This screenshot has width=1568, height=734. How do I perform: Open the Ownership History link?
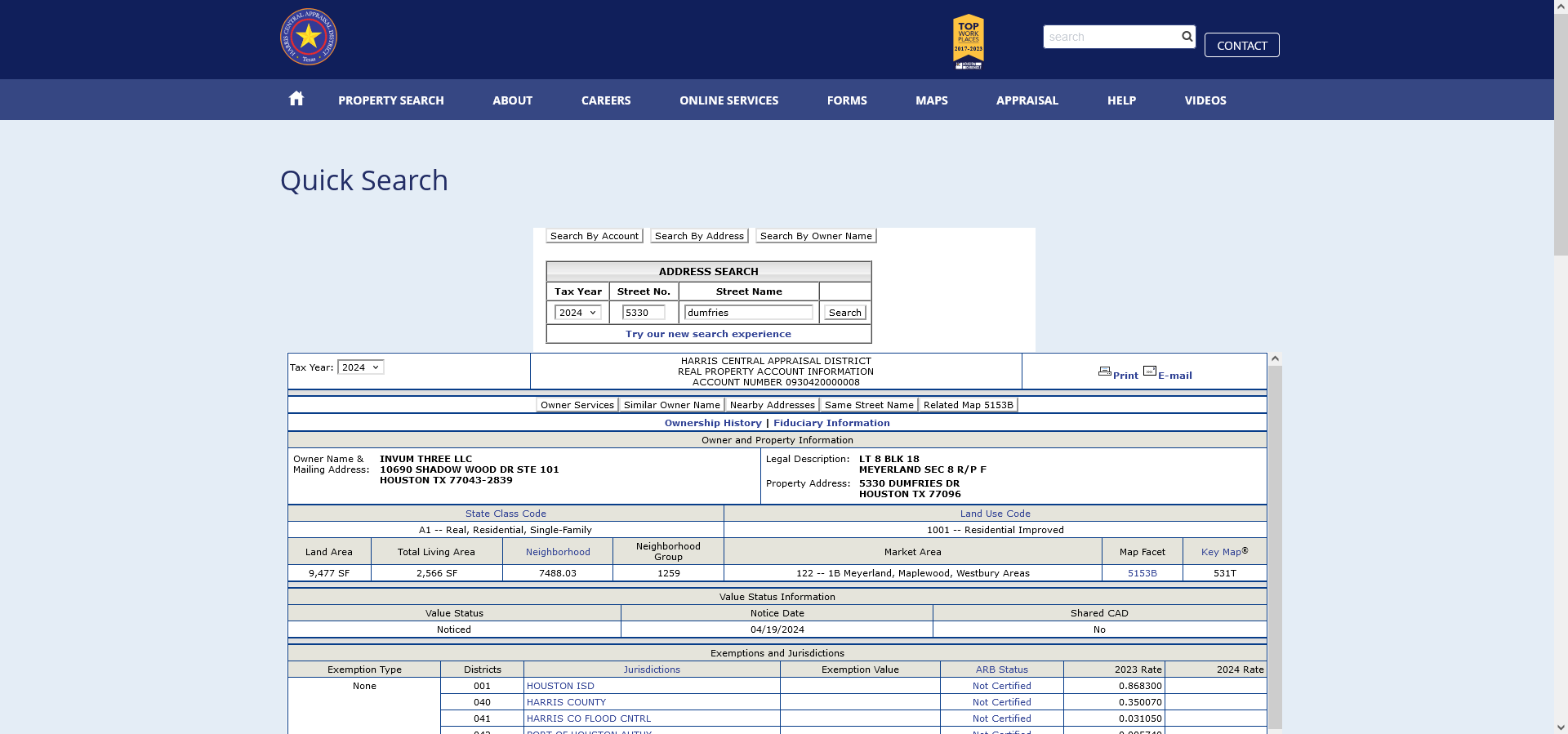point(713,423)
